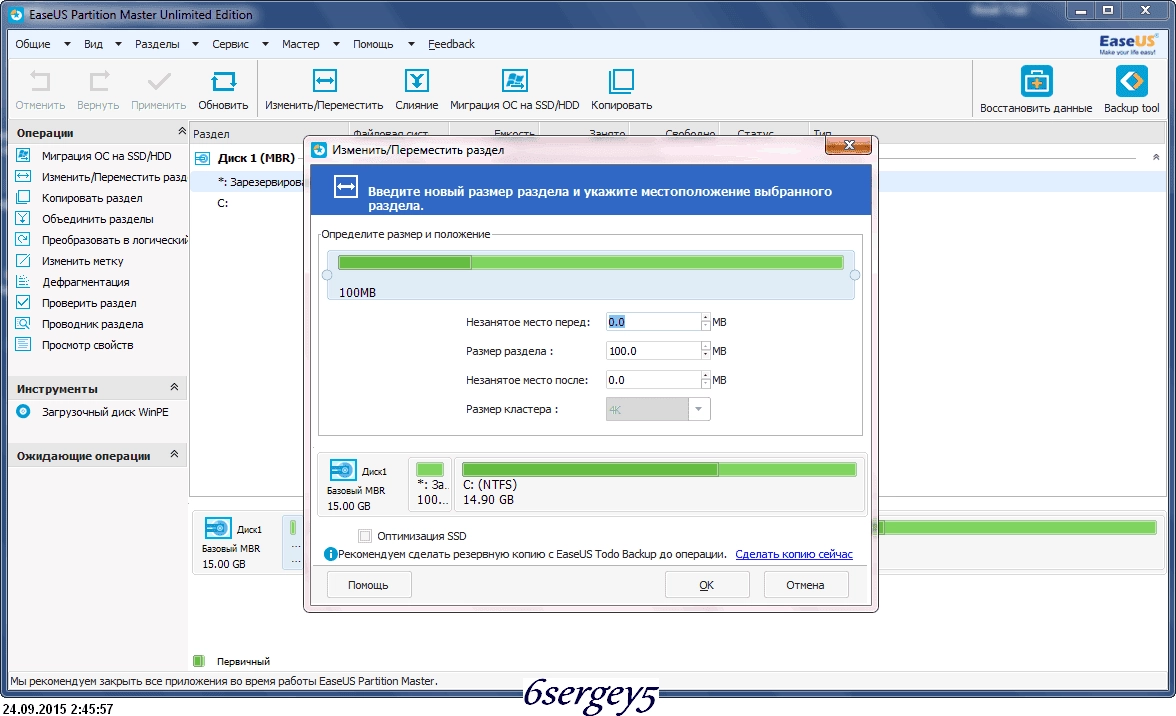Screen dimensions: 1176x716
Task: Click sidebar icon for Проводник раздела
Action: tap(23, 323)
